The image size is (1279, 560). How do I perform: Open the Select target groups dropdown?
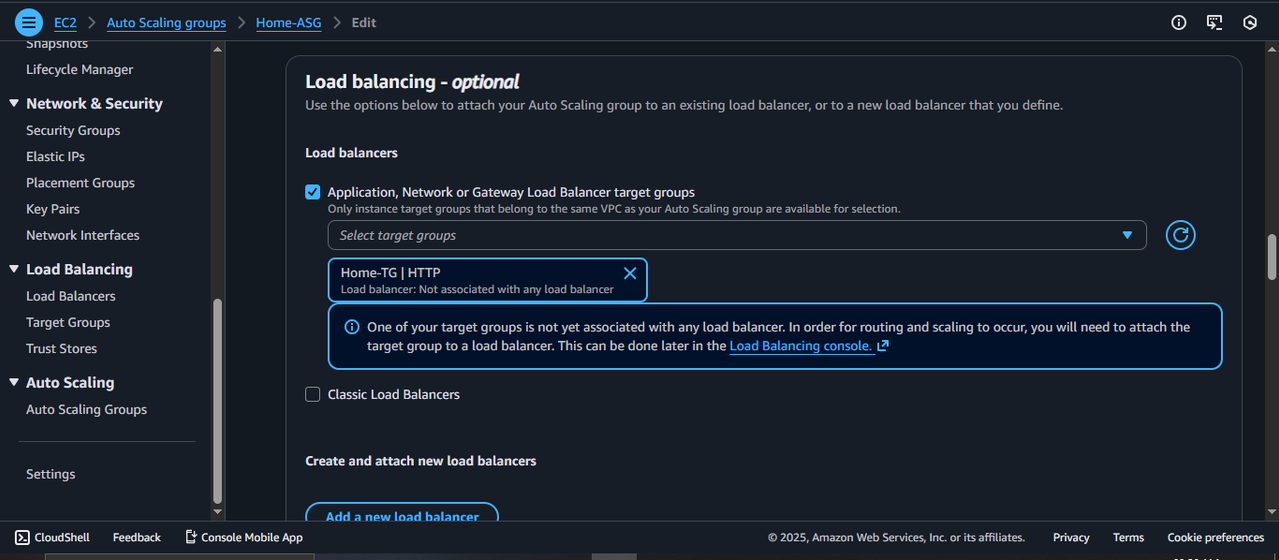(x=737, y=235)
